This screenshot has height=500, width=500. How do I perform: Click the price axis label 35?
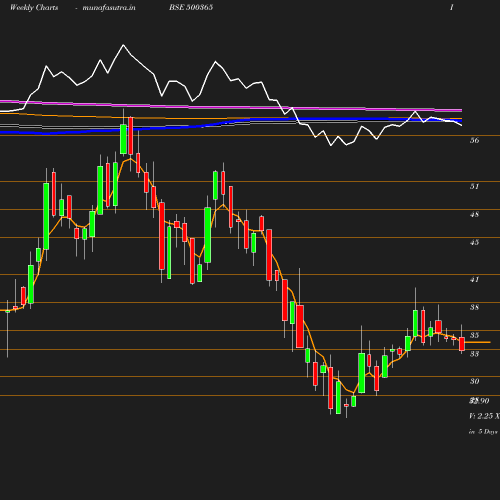coord(474,335)
